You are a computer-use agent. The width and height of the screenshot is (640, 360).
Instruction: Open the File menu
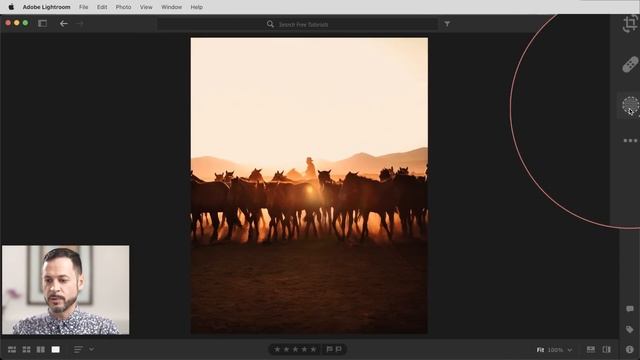tap(83, 7)
